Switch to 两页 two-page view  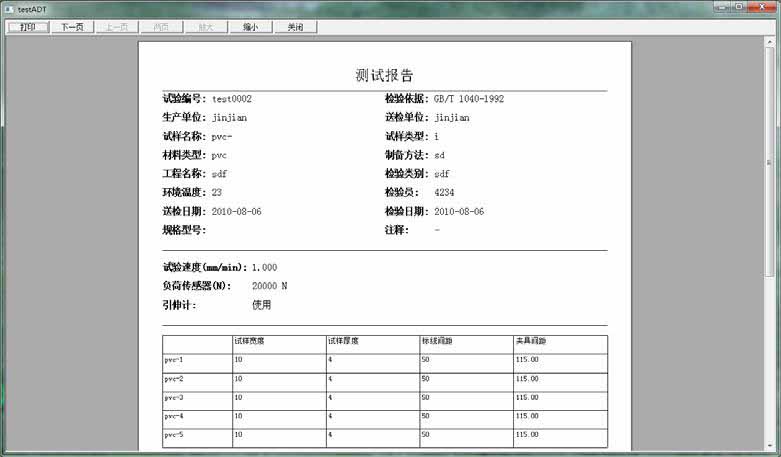coord(161,27)
